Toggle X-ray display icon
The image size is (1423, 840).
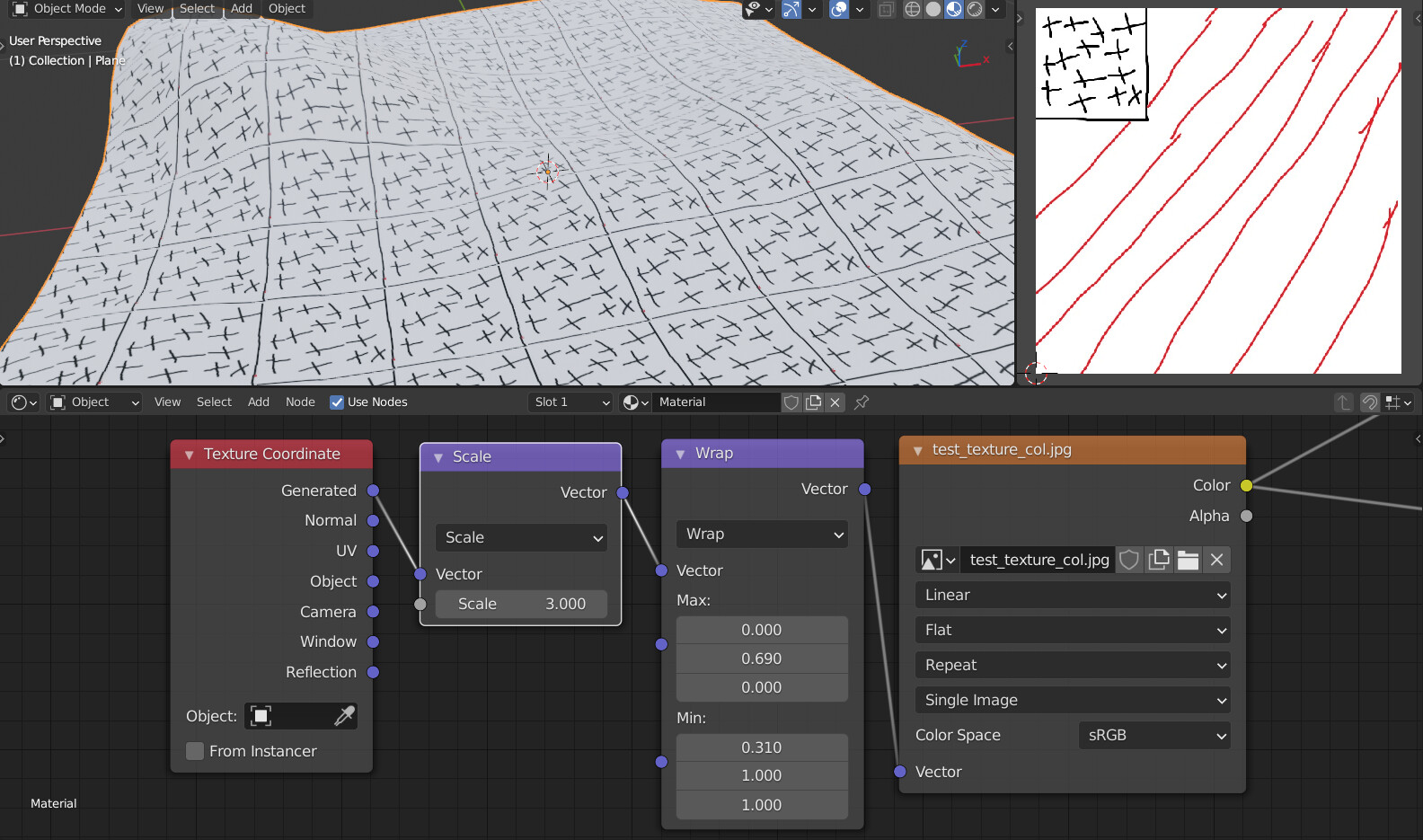point(886,9)
